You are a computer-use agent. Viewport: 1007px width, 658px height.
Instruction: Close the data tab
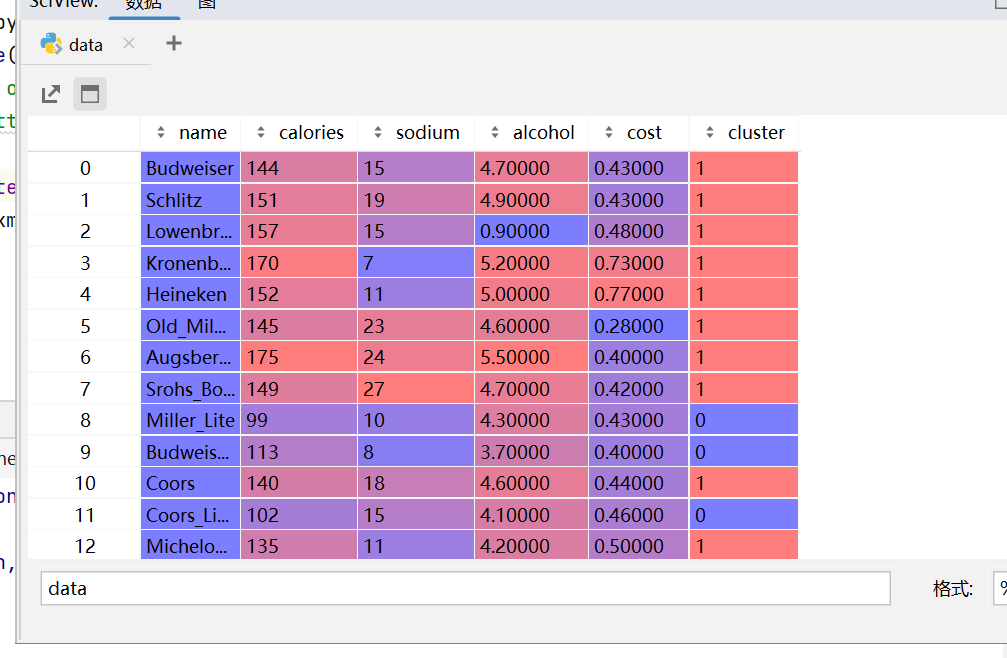click(x=129, y=43)
